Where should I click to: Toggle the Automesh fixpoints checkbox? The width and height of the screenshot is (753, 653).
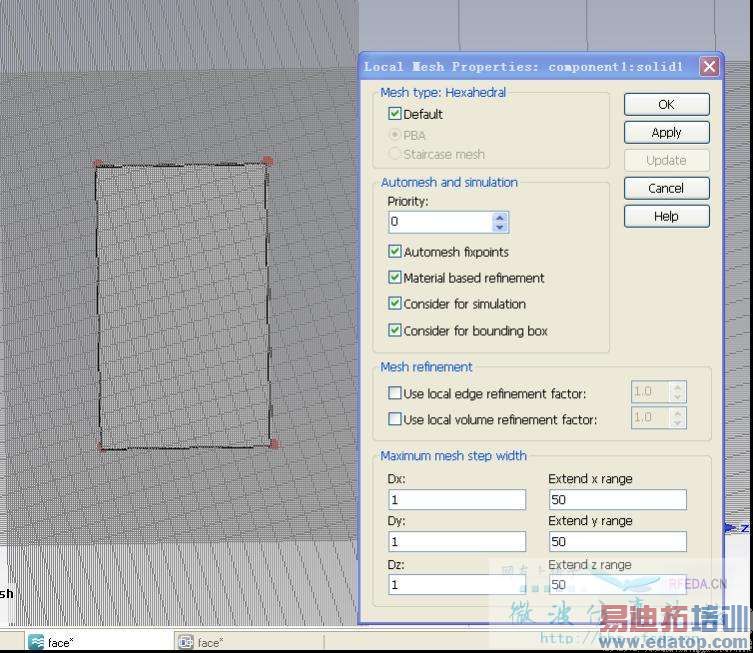394,252
